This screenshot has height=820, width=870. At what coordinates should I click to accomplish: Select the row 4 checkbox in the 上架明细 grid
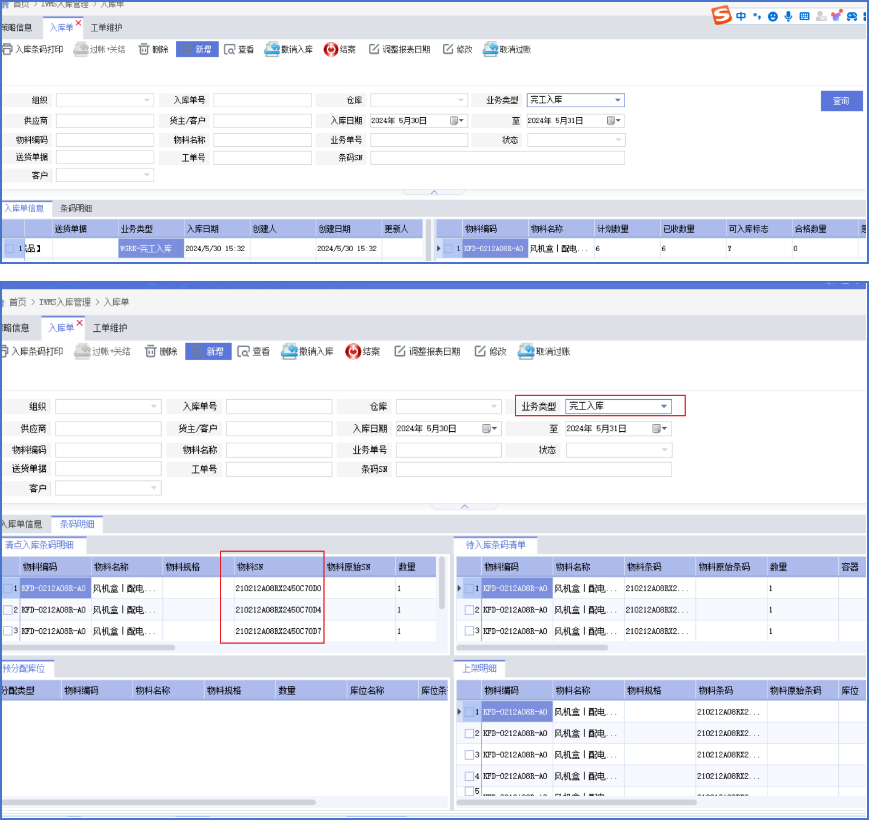(470, 776)
